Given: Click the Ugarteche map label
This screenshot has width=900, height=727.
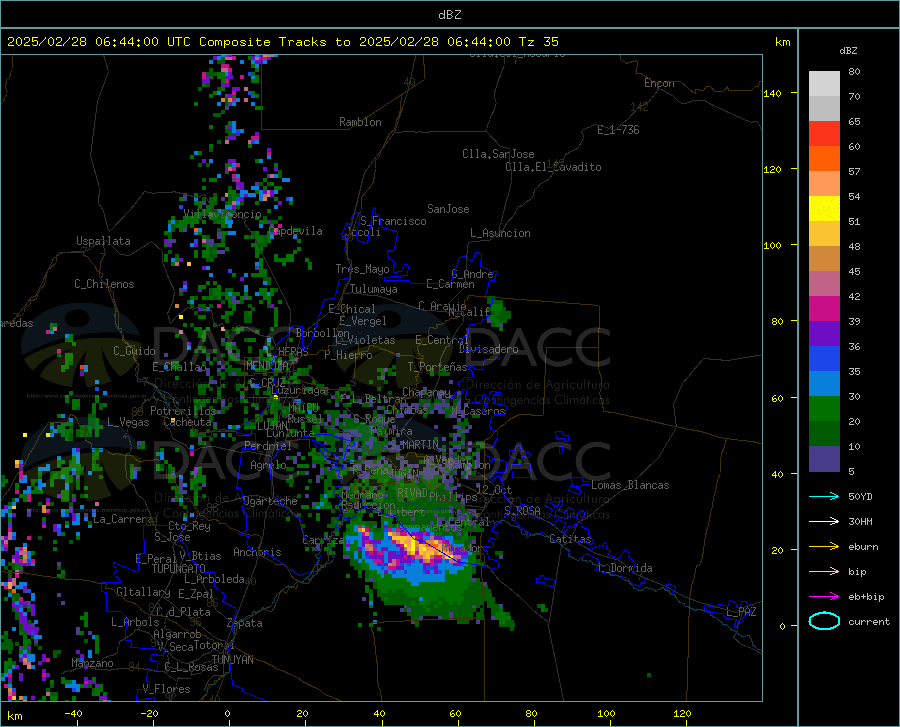Looking at the screenshot, I should (x=270, y=501).
